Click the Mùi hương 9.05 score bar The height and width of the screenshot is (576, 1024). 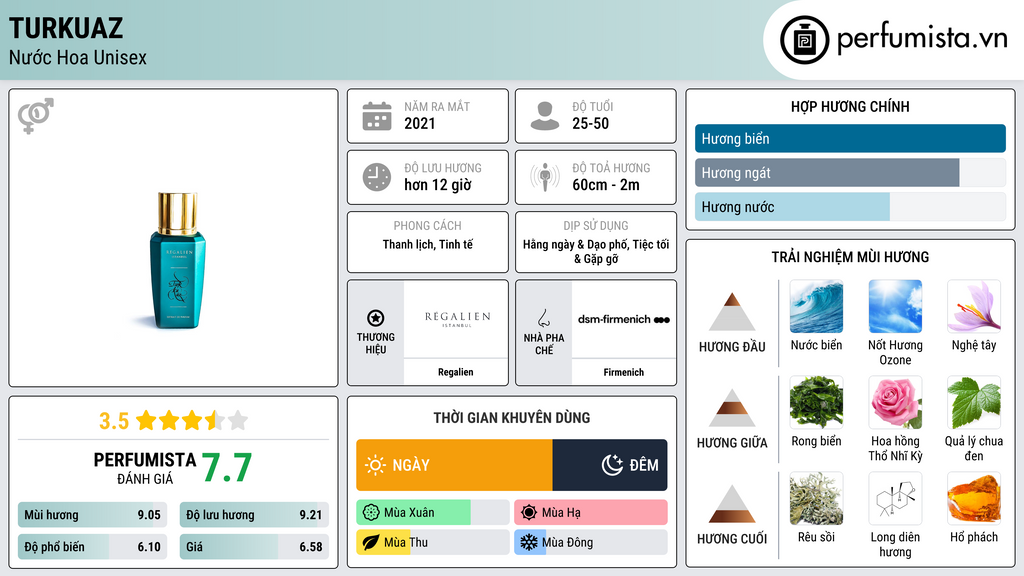pos(93,515)
